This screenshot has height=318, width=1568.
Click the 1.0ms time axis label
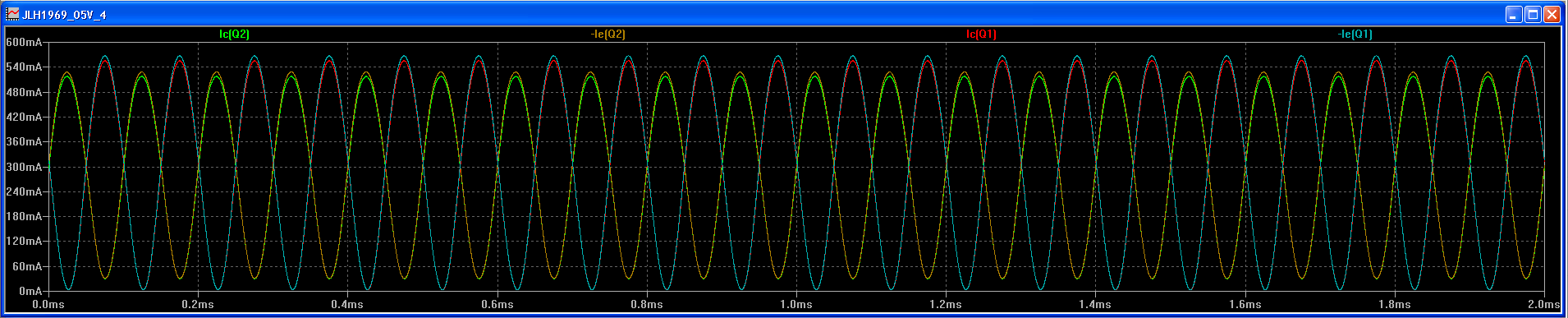point(796,305)
